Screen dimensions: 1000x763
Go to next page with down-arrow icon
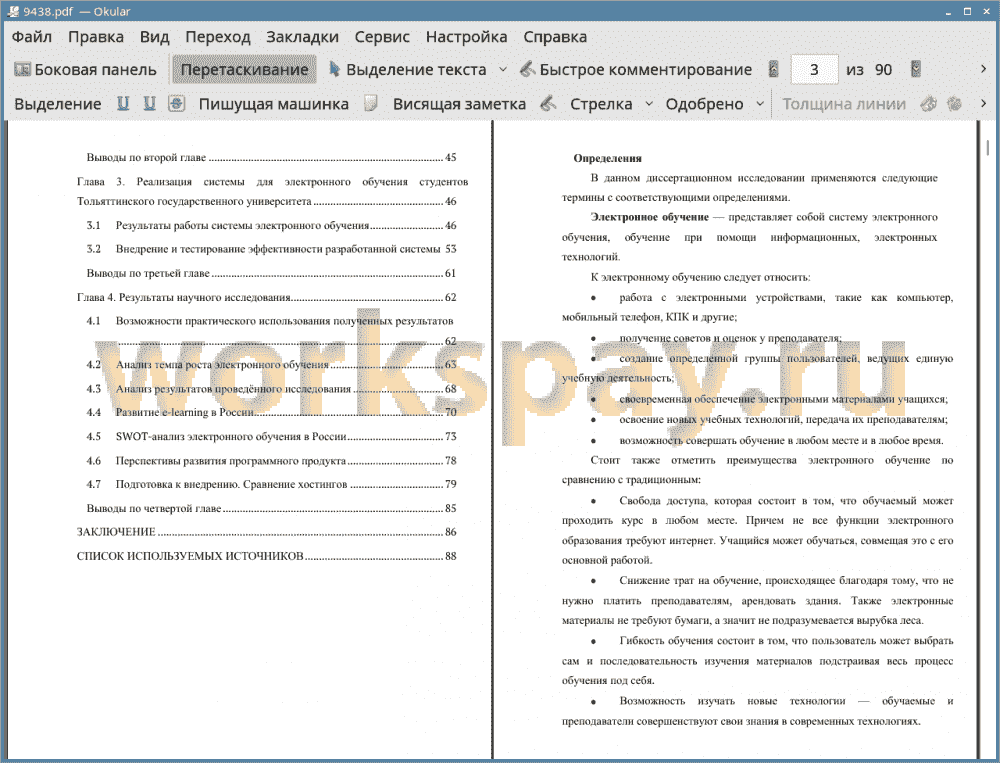(916, 70)
